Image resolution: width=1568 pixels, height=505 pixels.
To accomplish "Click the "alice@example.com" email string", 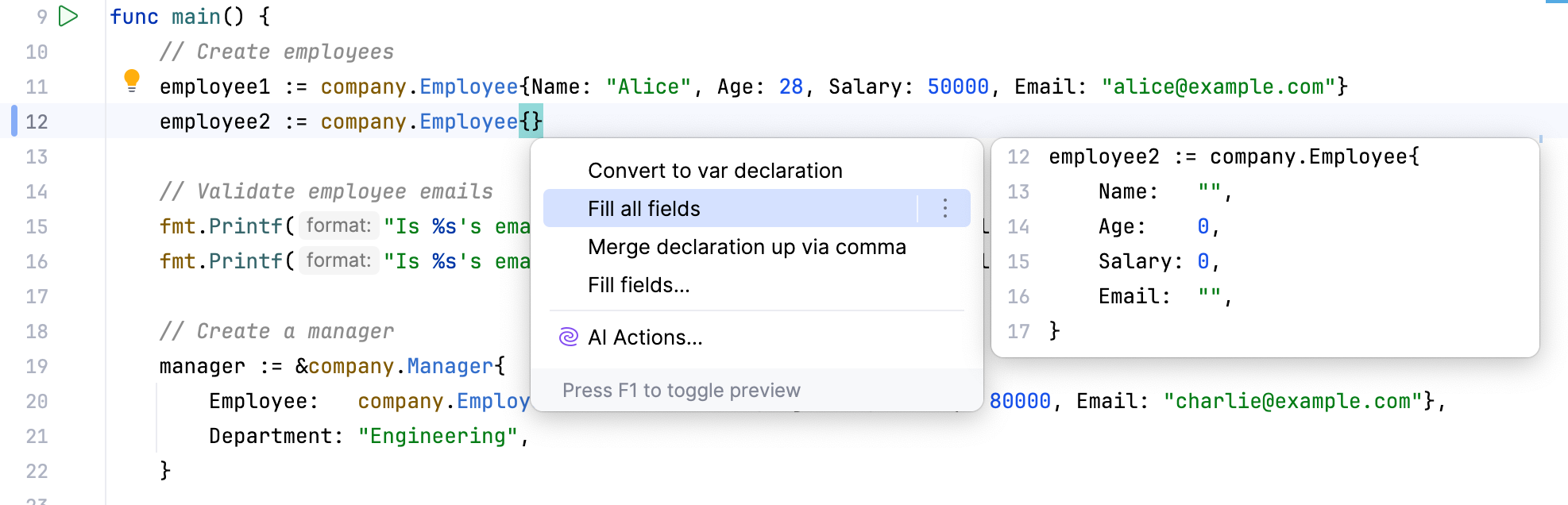I will (x=1218, y=87).
